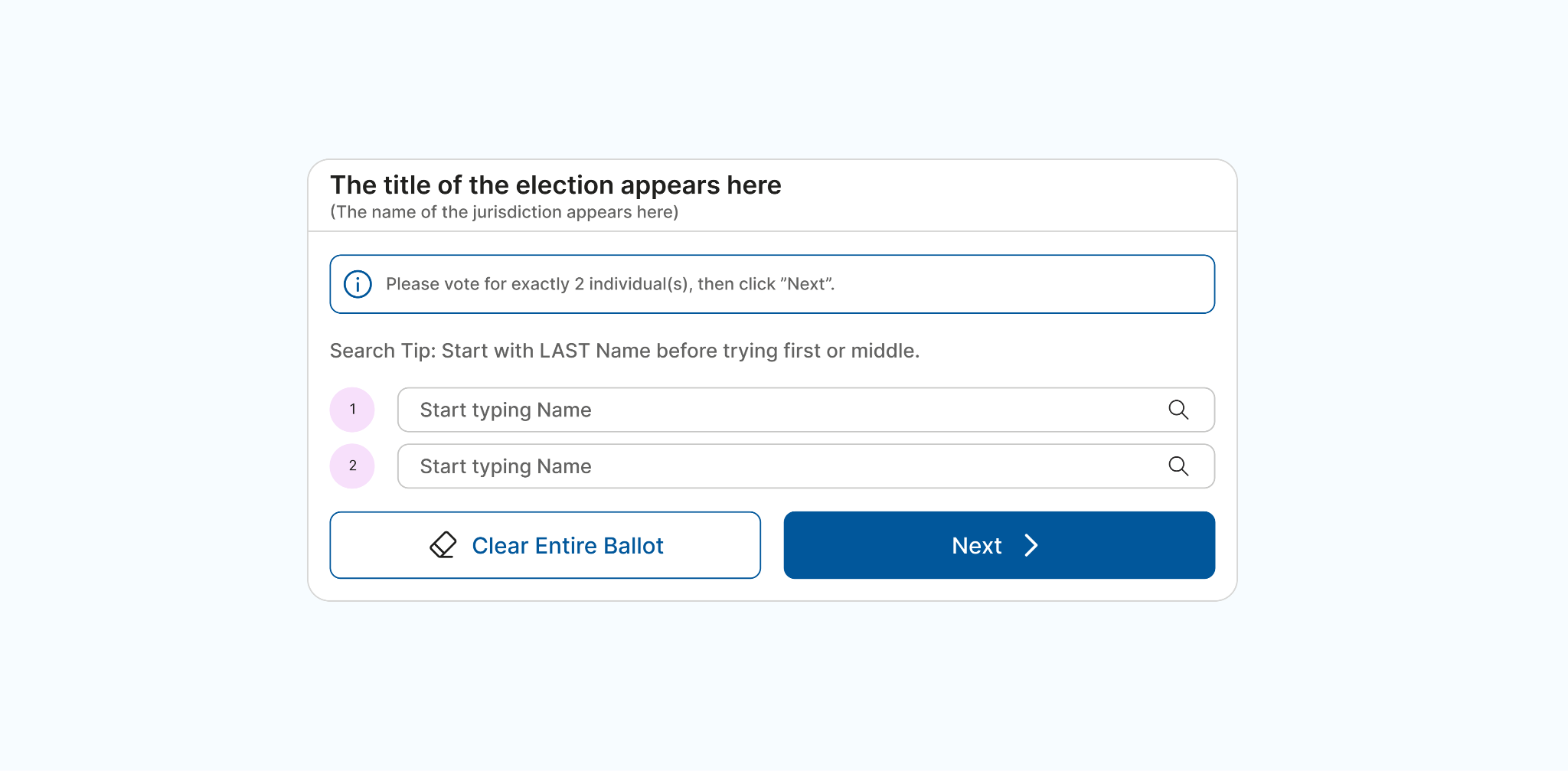The width and height of the screenshot is (1568, 771).
Task: Click the jurisdiction name subtitle
Action: point(504,212)
